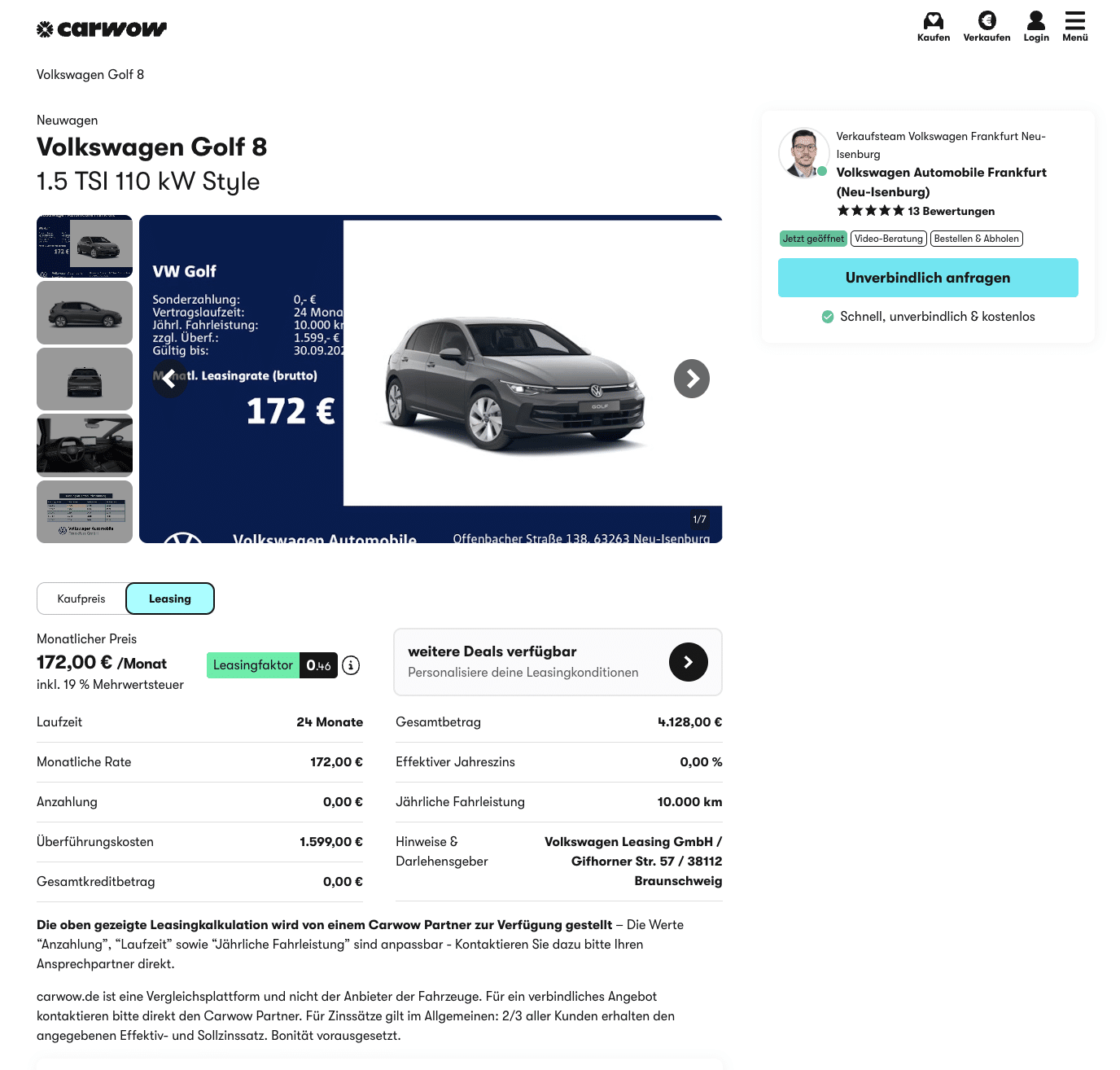Click the Gesamtkreditbetrag 0,00 € value
The height and width of the screenshot is (1070, 1120).
(343, 882)
